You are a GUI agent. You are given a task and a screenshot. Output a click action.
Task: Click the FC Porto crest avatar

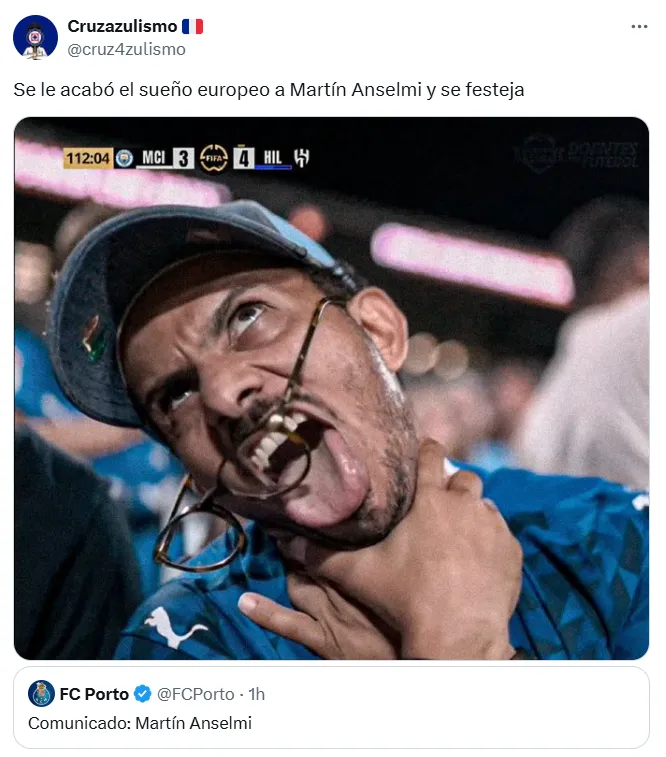tap(41, 694)
